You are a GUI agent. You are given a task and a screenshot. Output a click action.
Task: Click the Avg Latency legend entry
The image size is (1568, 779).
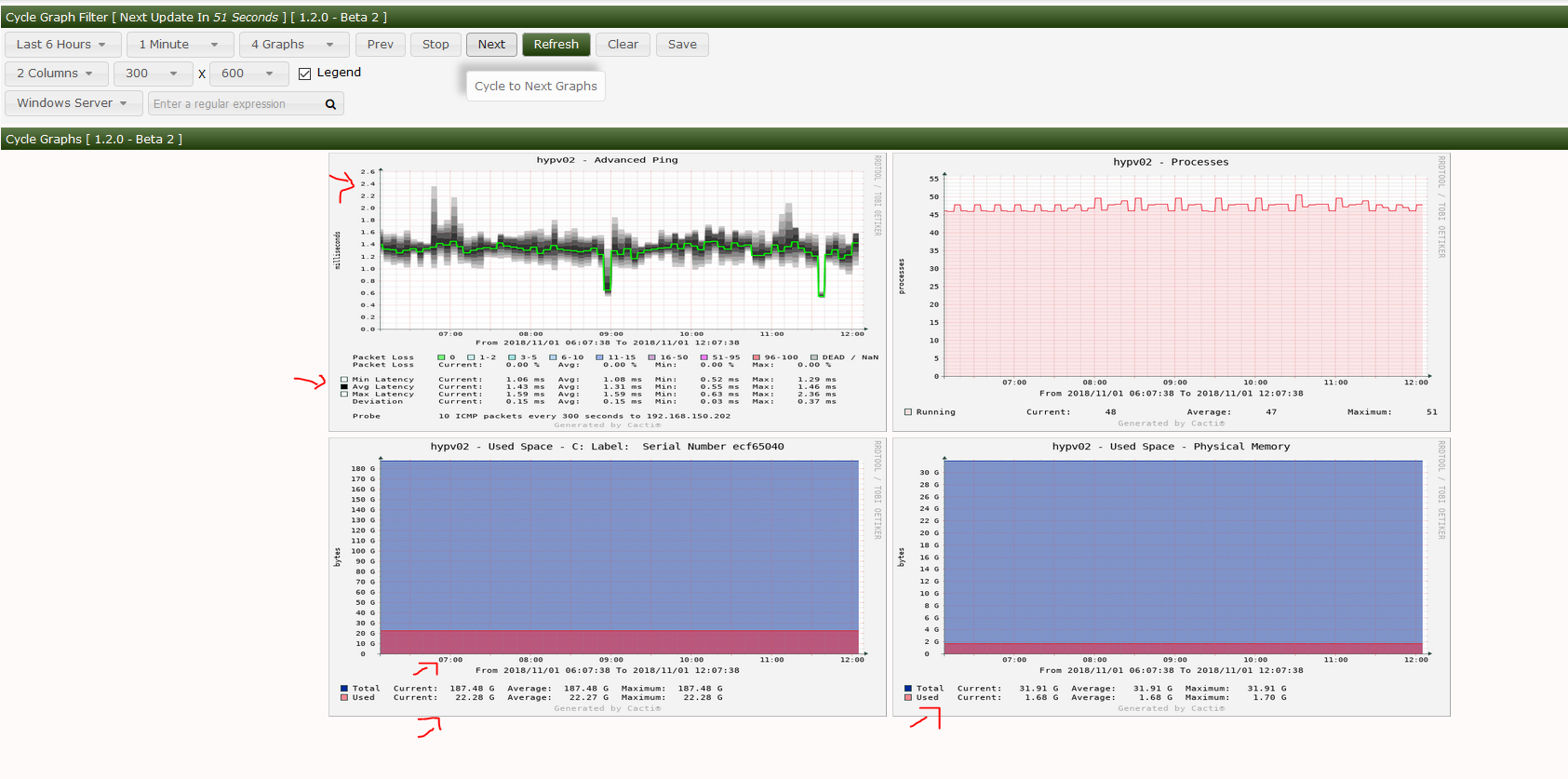tap(378, 387)
